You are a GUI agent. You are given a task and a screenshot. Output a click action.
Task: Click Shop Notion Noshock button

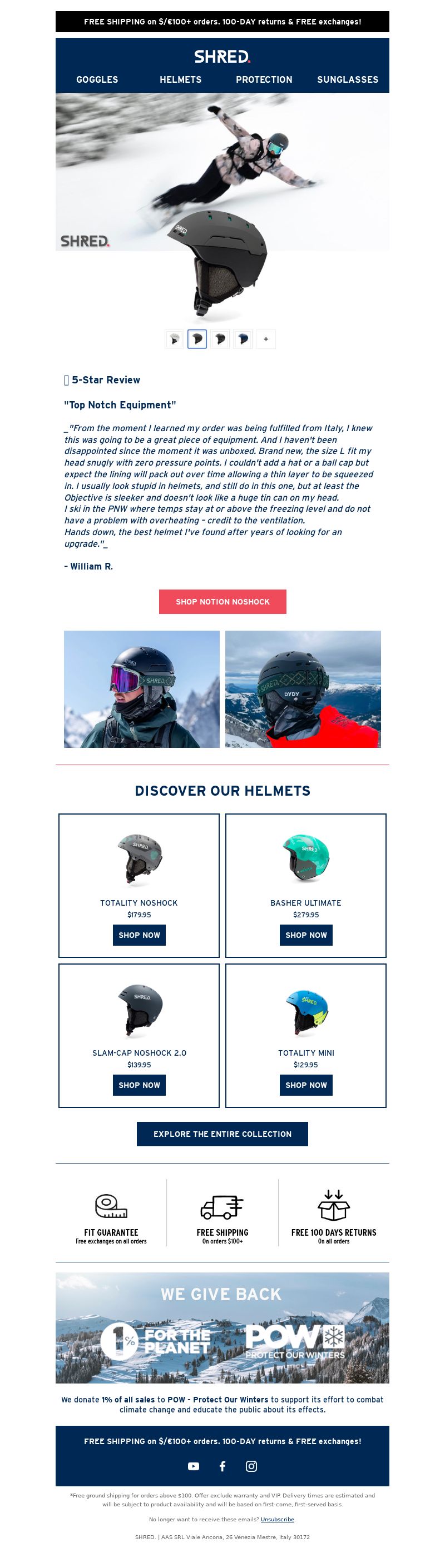coord(222,601)
